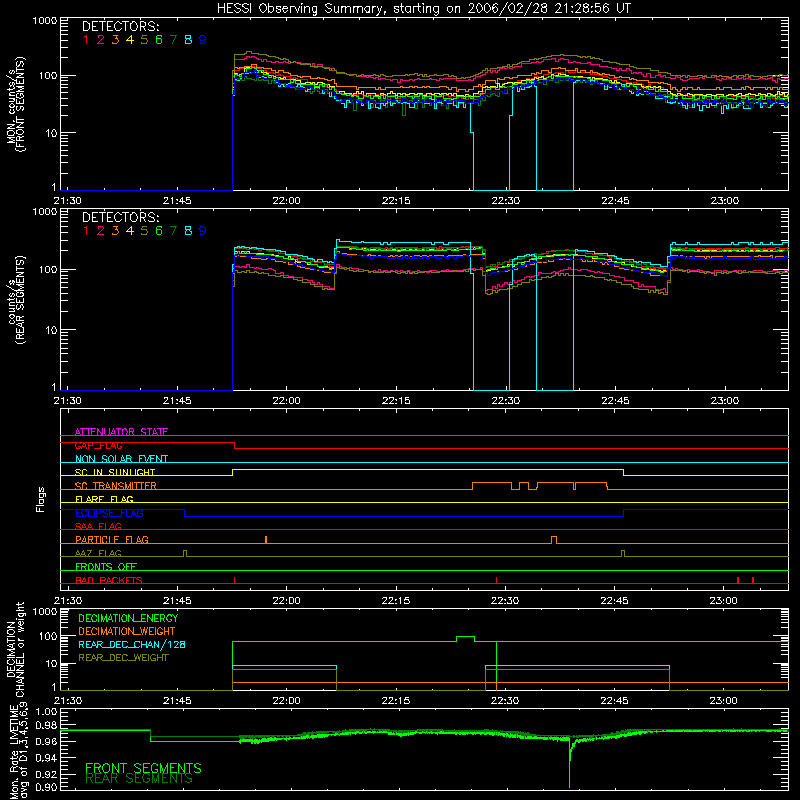
Task: Click detector 6 legend number in front segments plot
Action: (159, 40)
